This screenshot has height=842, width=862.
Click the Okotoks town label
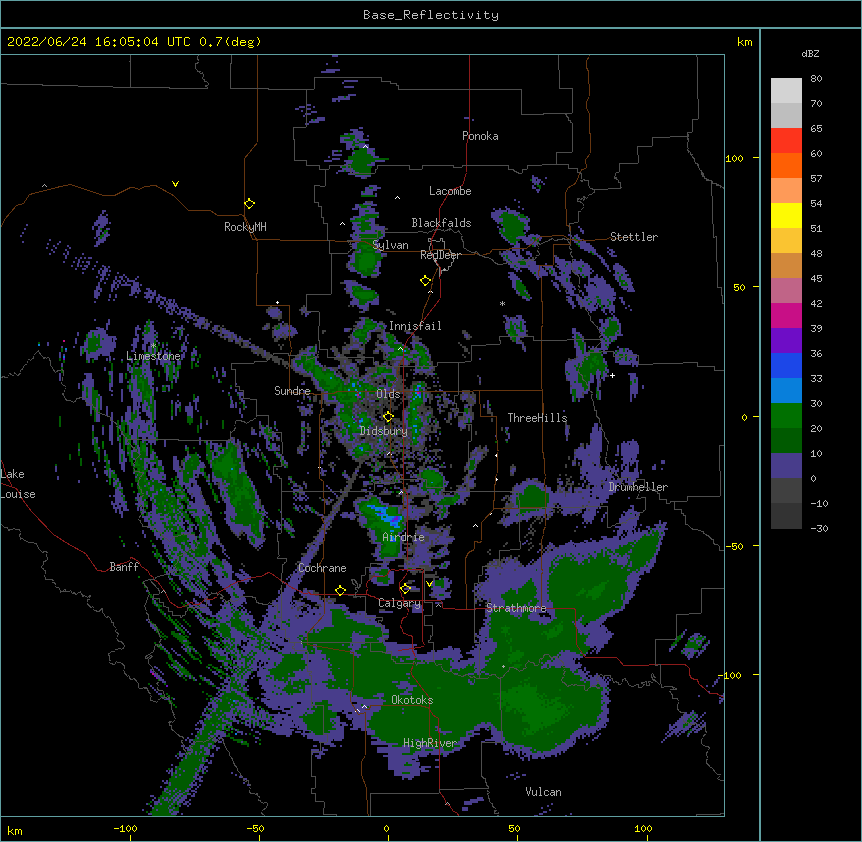[x=412, y=700]
